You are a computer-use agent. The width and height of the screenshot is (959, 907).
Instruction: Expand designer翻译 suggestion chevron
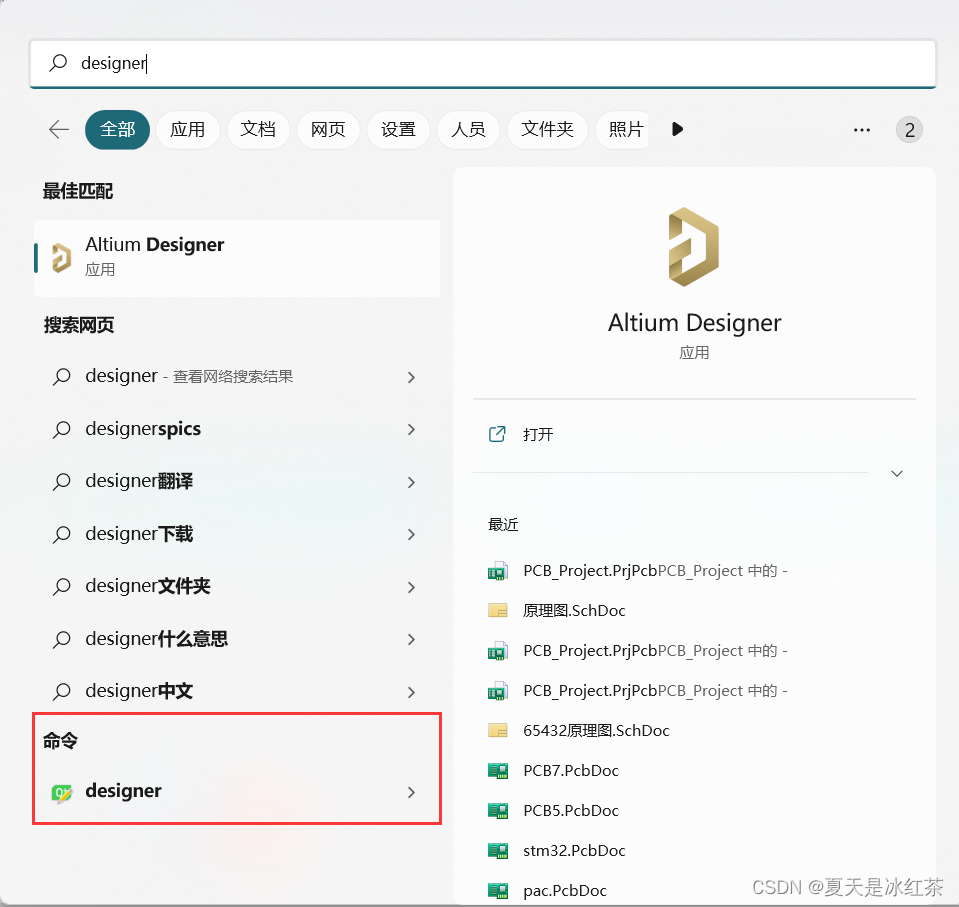[x=412, y=483]
